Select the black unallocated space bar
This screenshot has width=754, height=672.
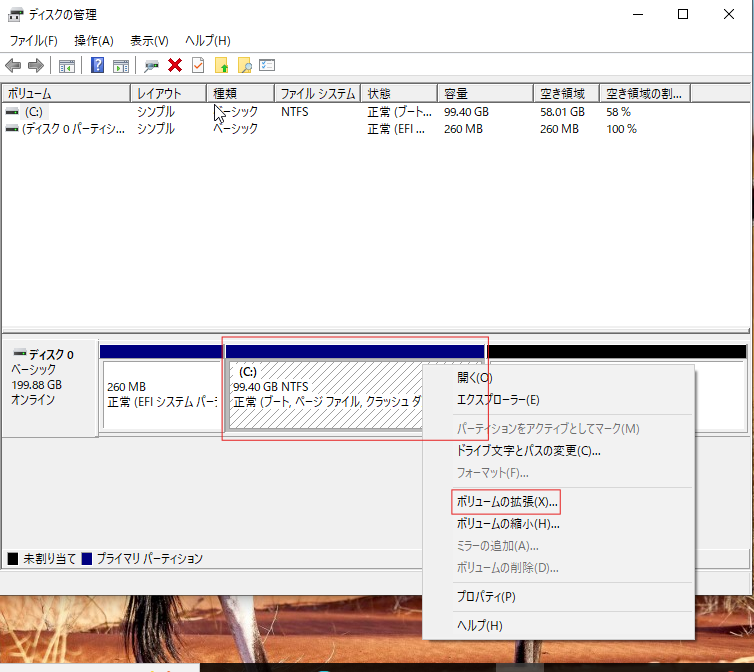tap(616, 352)
